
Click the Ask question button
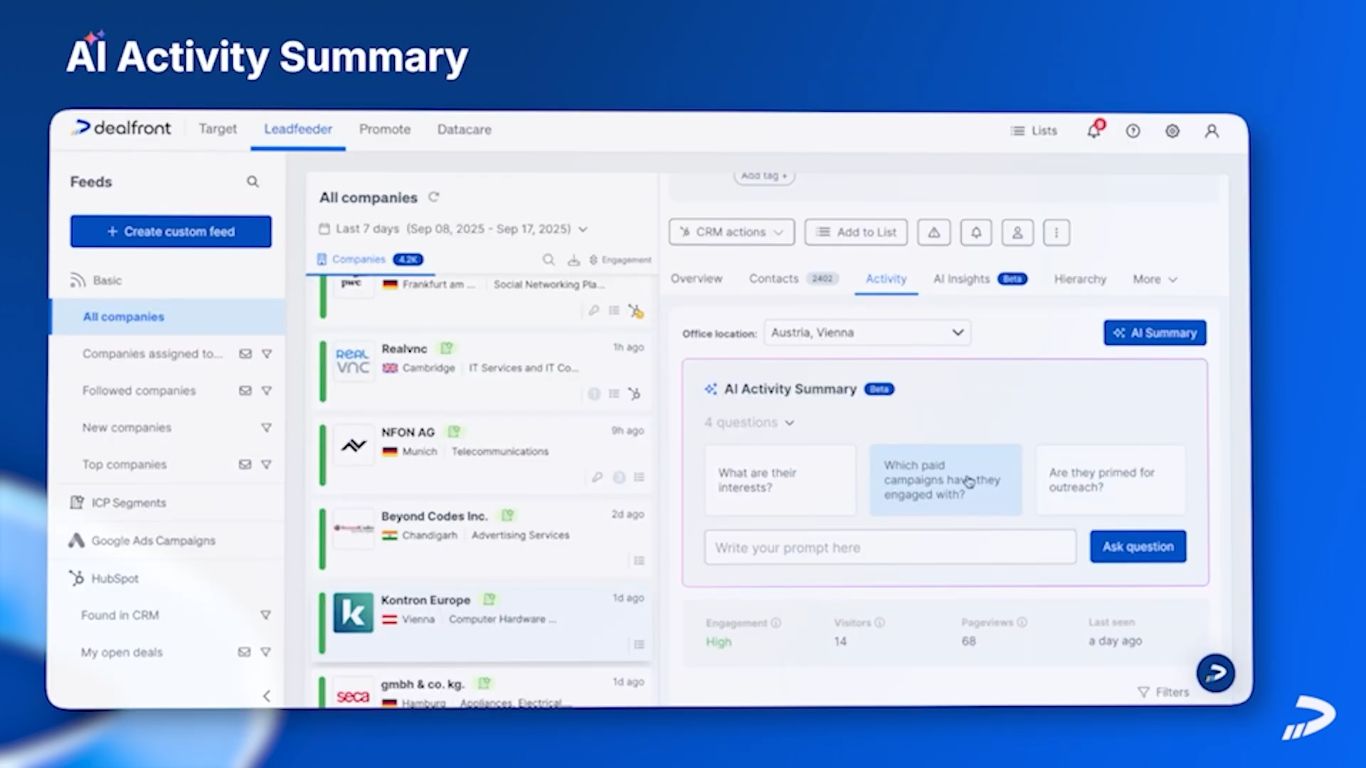1138,547
